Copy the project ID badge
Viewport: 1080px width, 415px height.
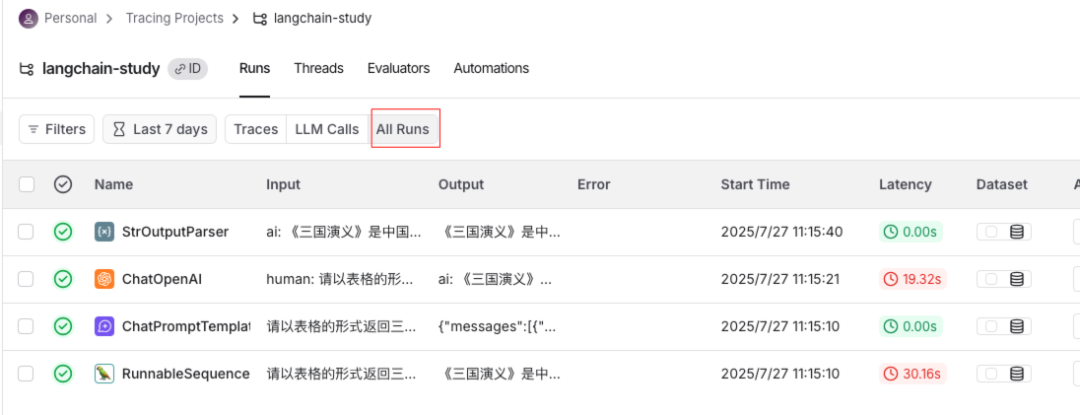pos(187,69)
